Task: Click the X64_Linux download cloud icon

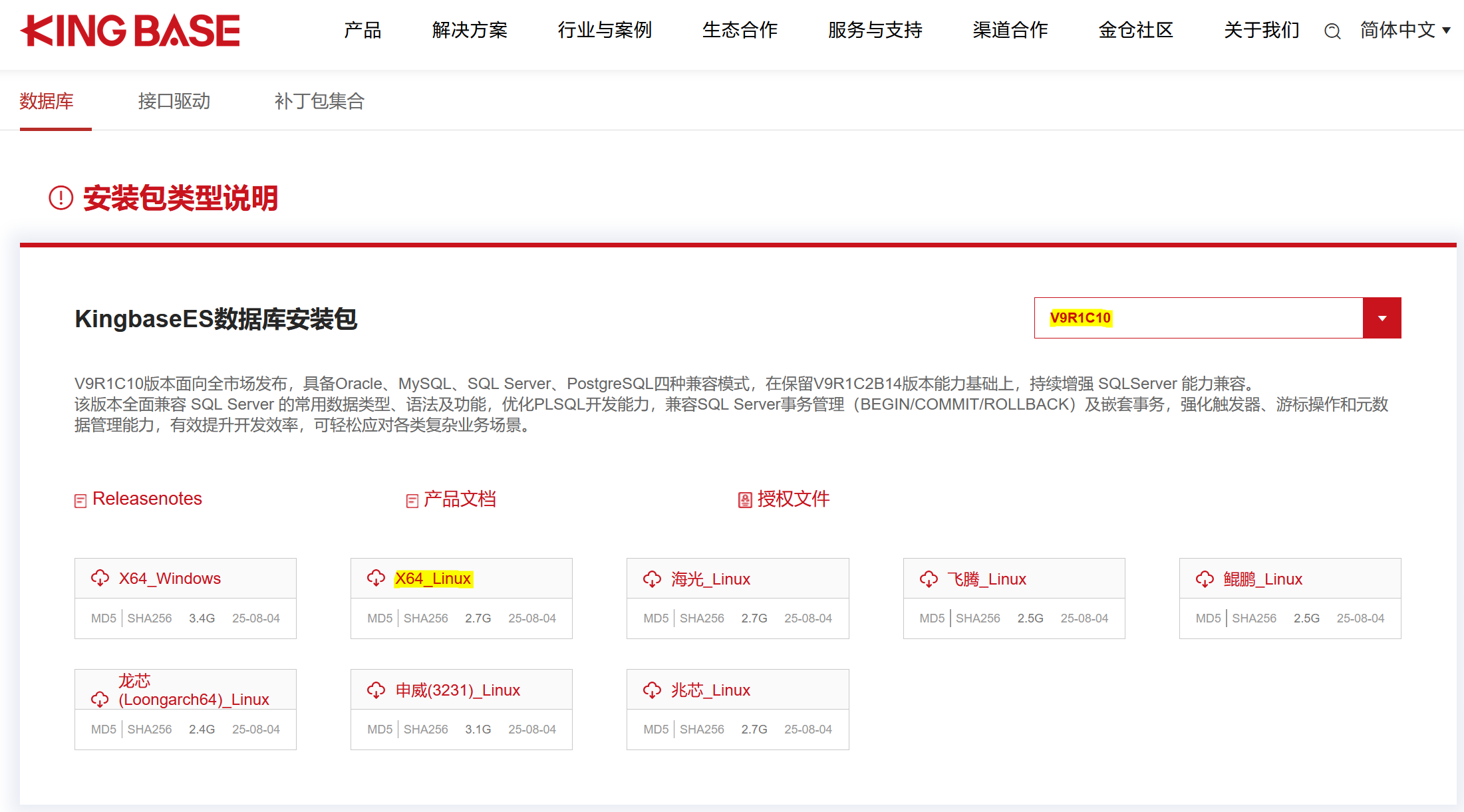Action: [x=376, y=578]
